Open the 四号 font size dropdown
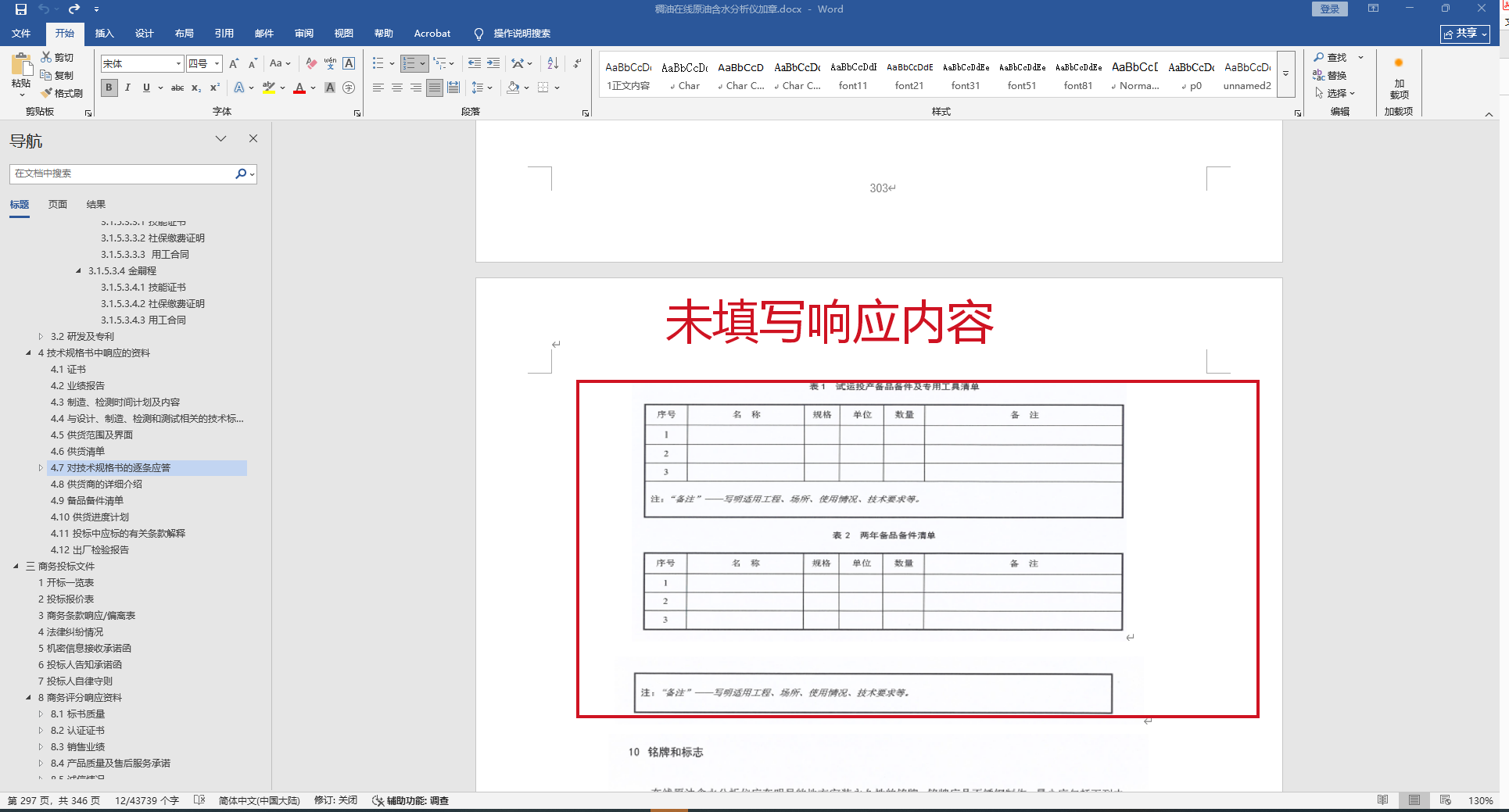 coord(217,64)
